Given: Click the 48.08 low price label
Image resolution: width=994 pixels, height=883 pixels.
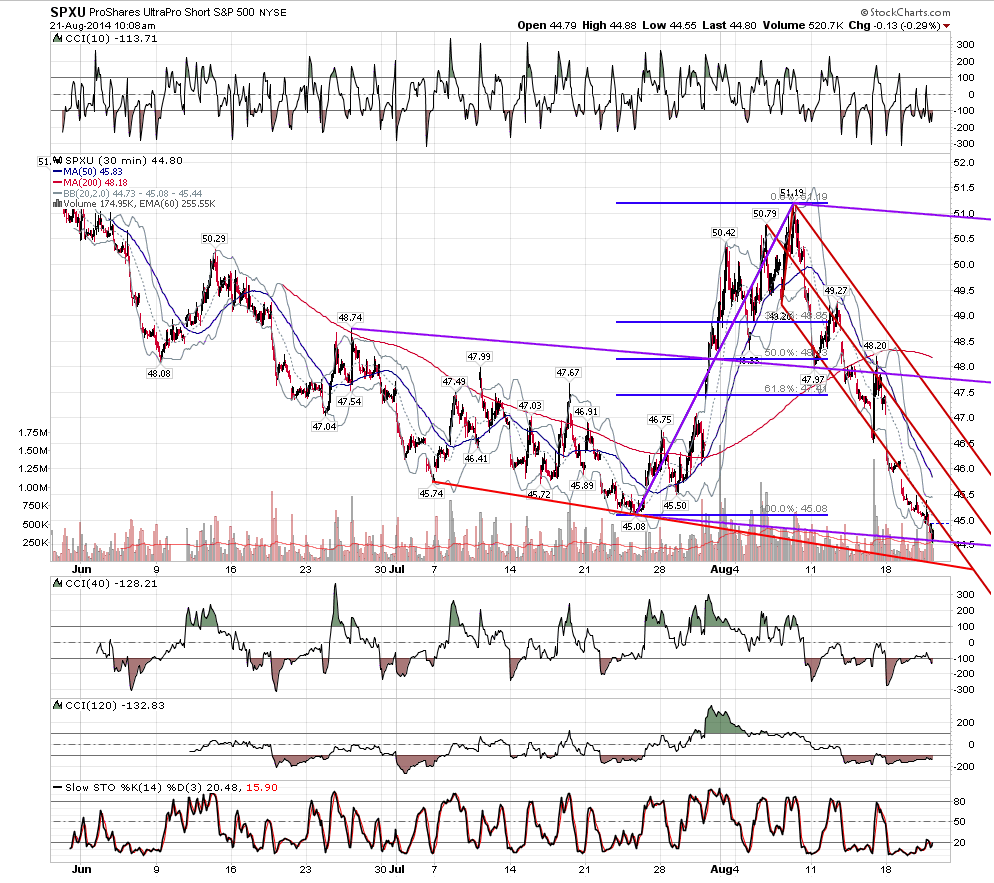Looking at the screenshot, I should click(x=159, y=374).
